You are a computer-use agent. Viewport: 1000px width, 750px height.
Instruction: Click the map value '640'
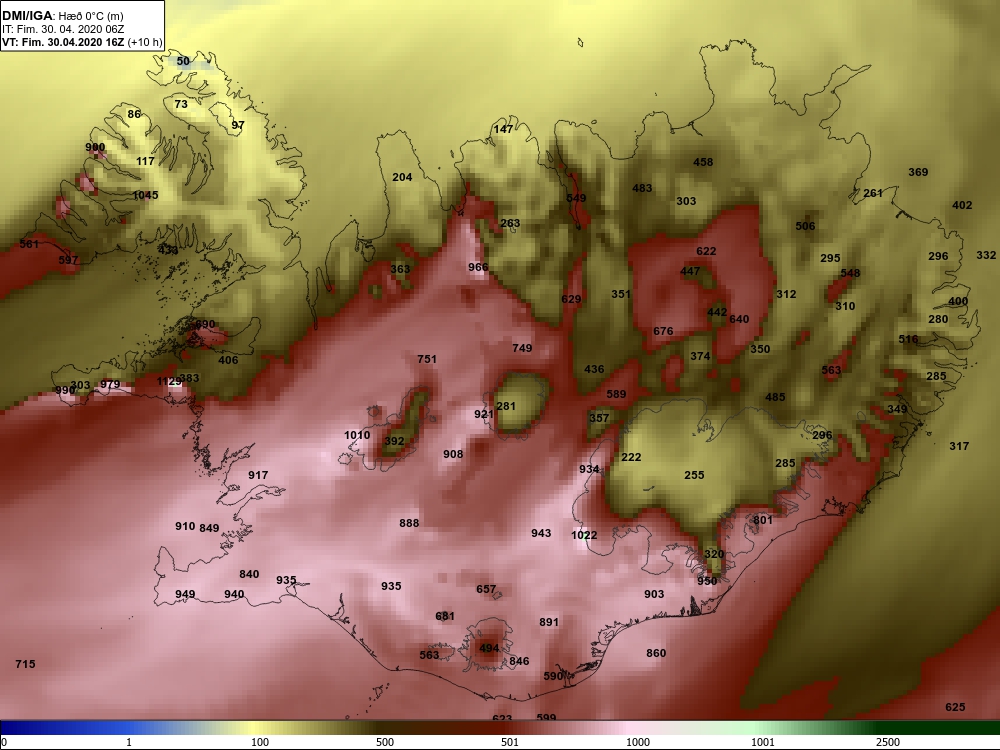point(739,319)
